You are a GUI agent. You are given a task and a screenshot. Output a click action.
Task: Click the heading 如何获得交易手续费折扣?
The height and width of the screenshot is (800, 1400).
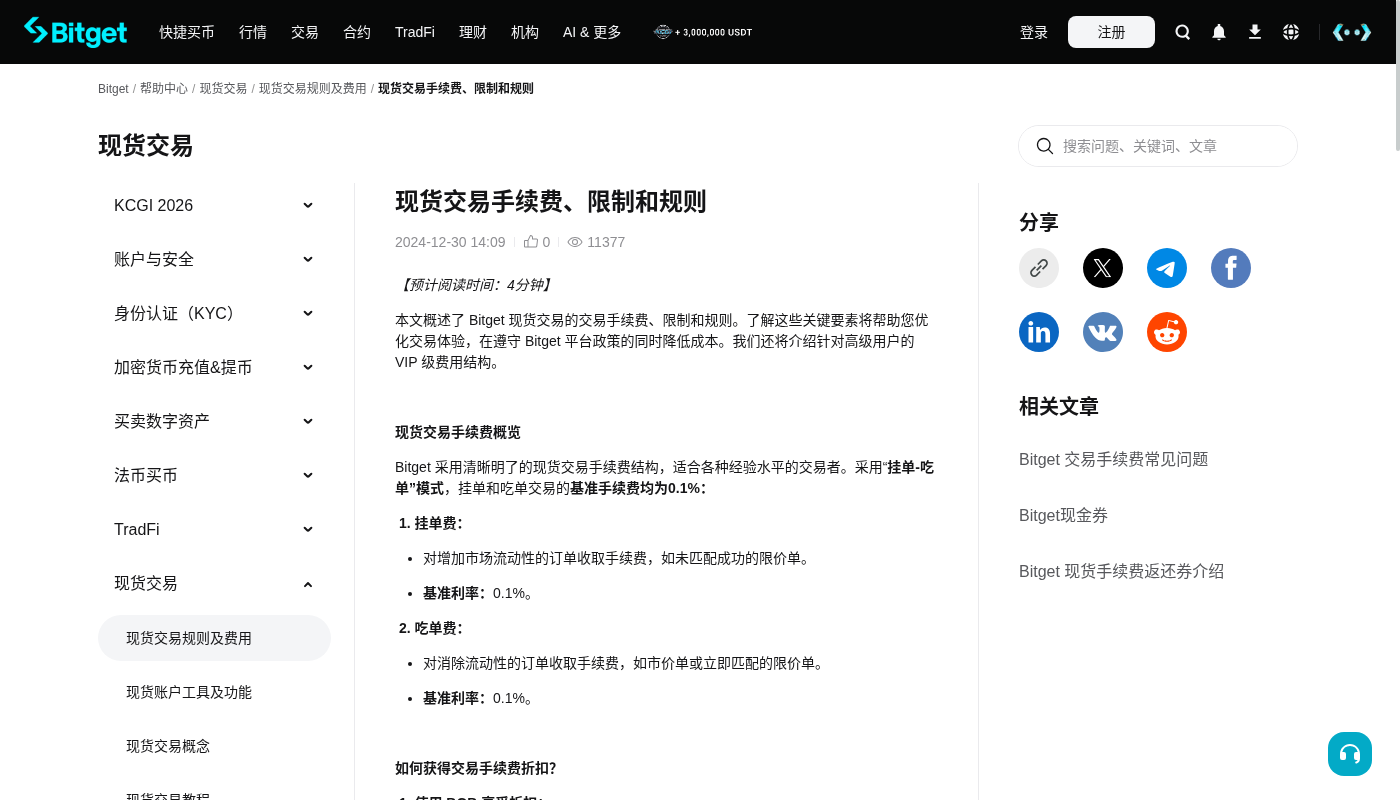[476, 768]
